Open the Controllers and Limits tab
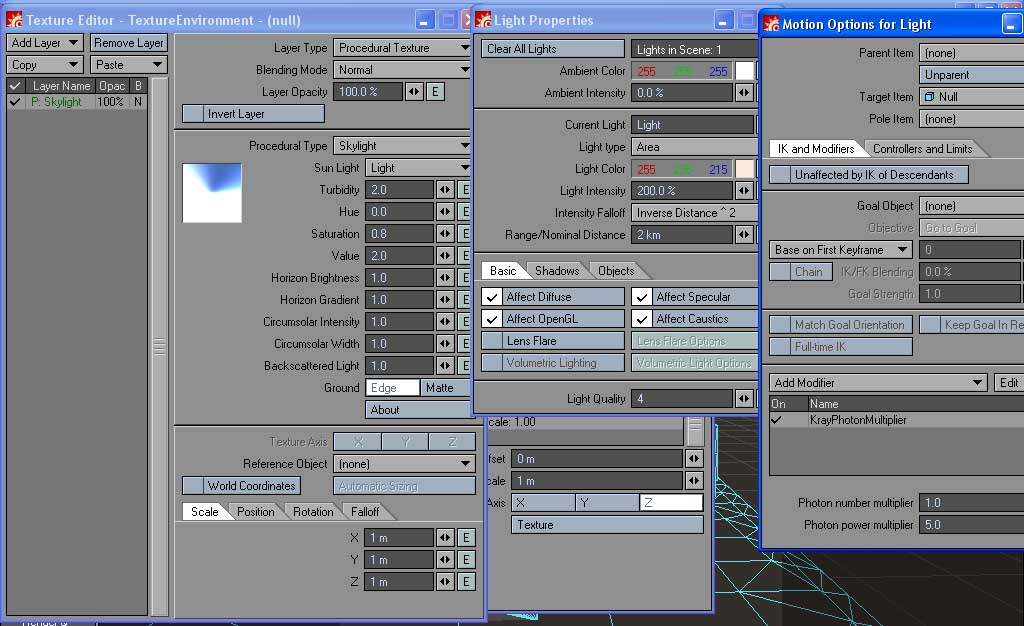Viewport: 1024px width, 626px height. (922, 149)
